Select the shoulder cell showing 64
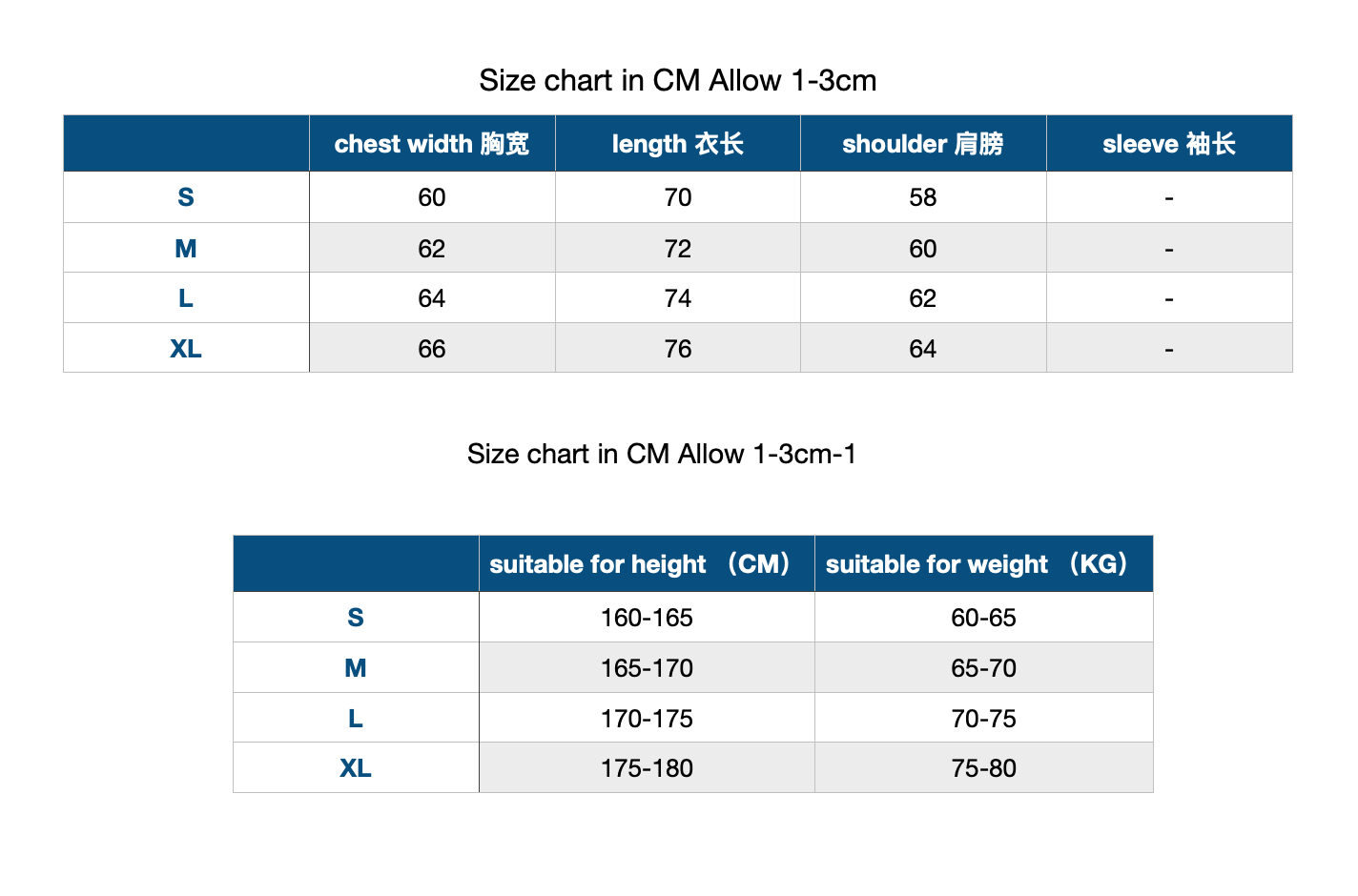The height and width of the screenshot is (896, 1358). tap(923, 348)
